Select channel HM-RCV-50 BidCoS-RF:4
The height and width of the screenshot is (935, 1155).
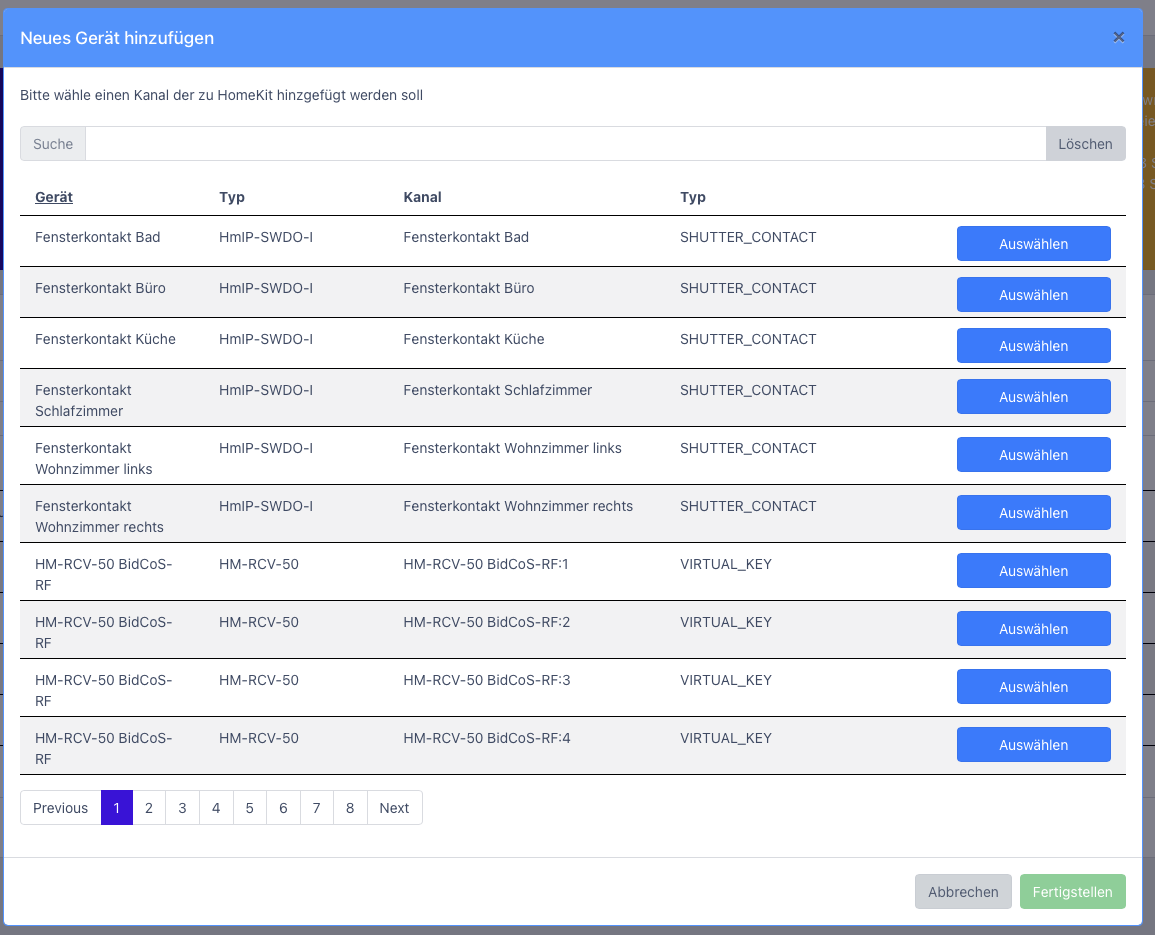1033,745
